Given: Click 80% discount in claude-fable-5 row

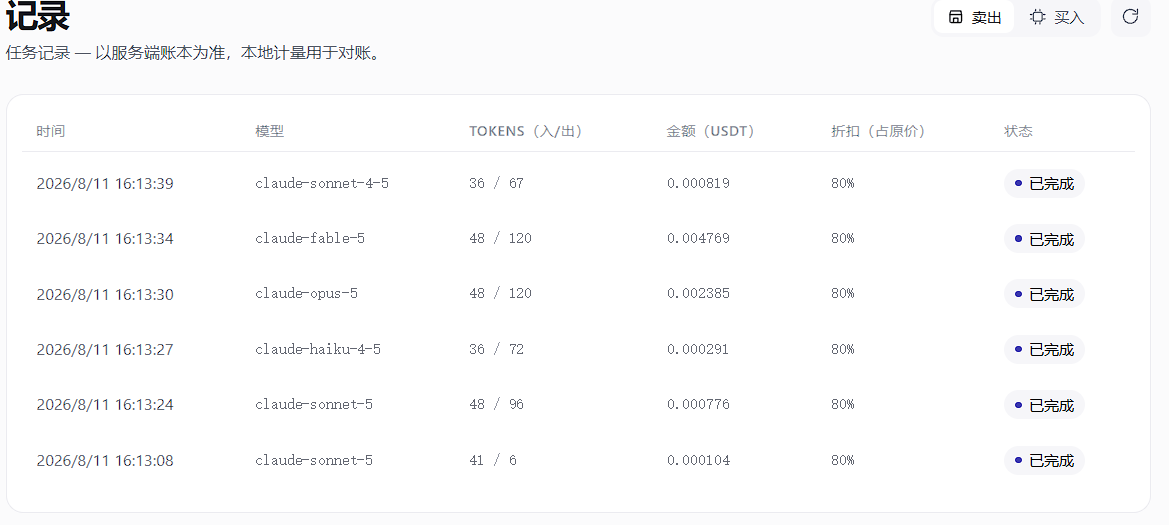Looking at the screenshot, I should (x=843, y=239).
